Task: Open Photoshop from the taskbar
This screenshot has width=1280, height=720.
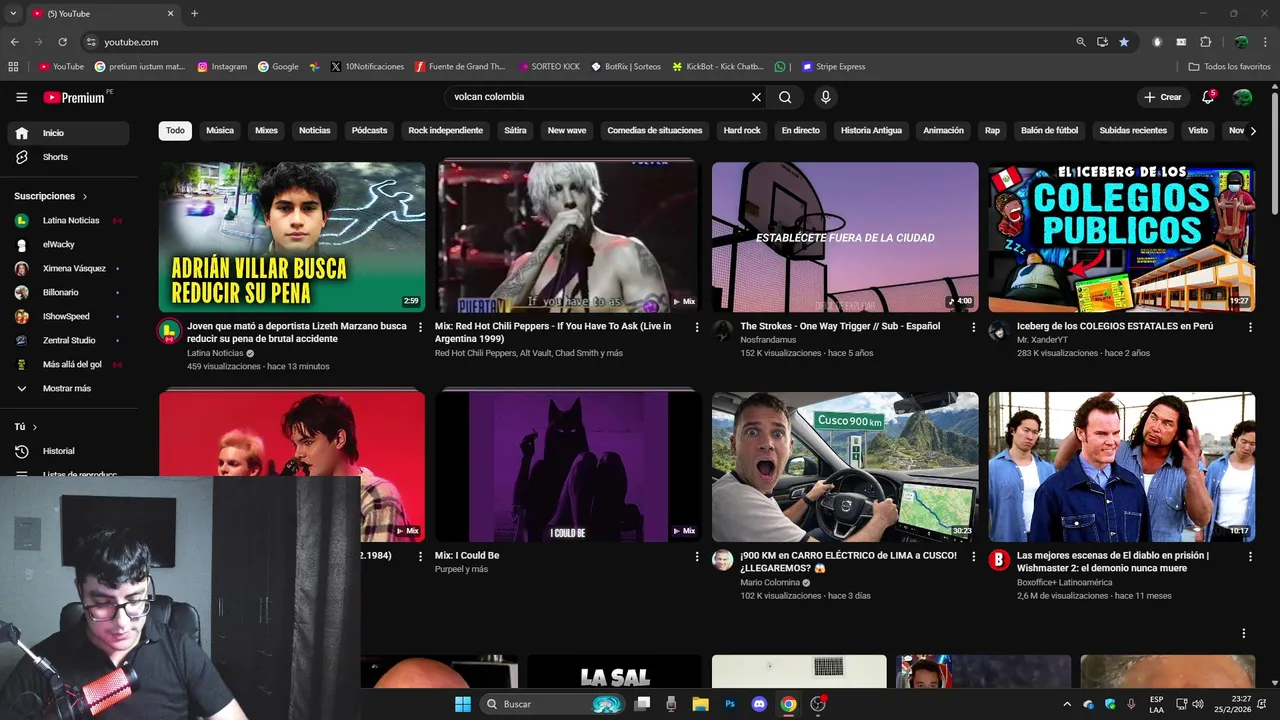Action: [730, 704]
